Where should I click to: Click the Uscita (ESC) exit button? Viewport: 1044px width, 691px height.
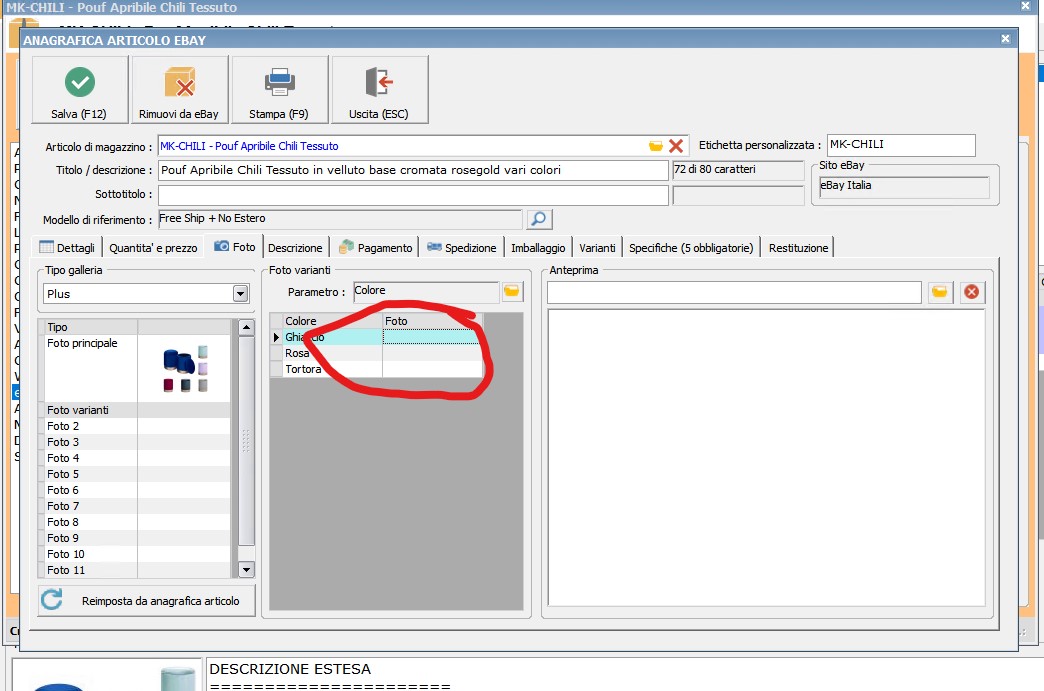pyautogui.click(x=380, y=90)
